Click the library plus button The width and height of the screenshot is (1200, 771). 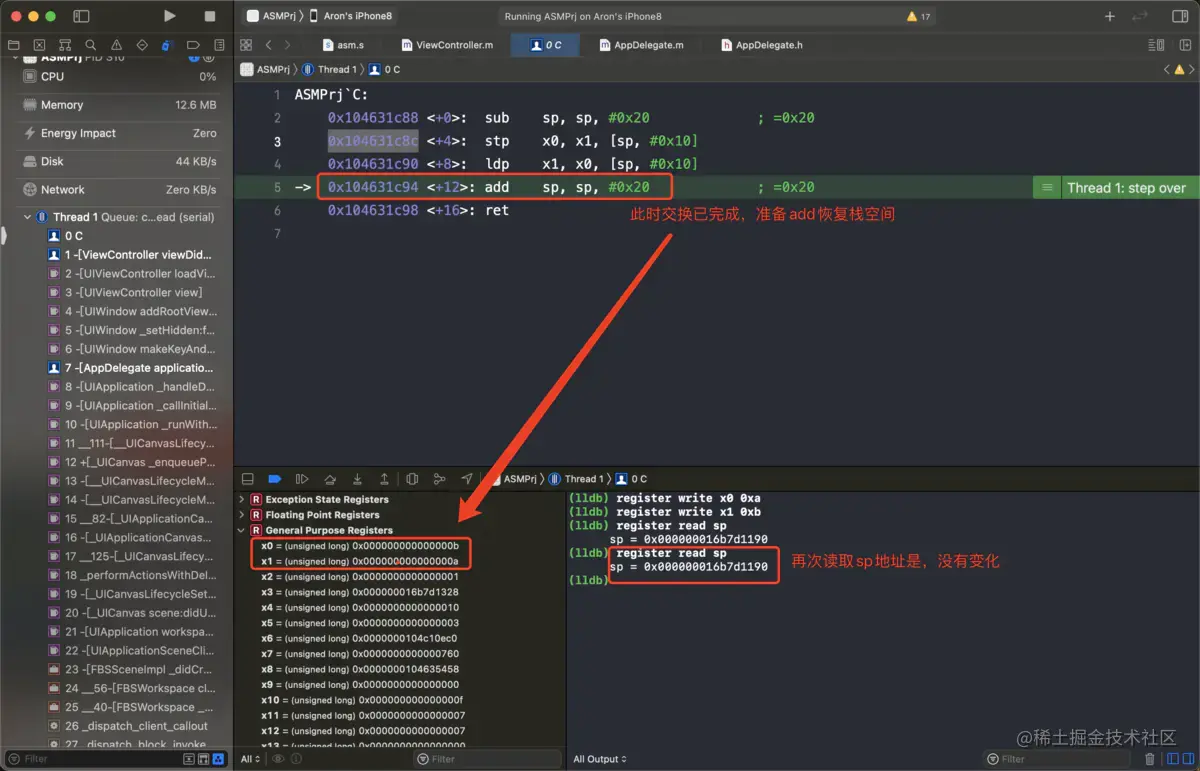[x=1109, y=17]
